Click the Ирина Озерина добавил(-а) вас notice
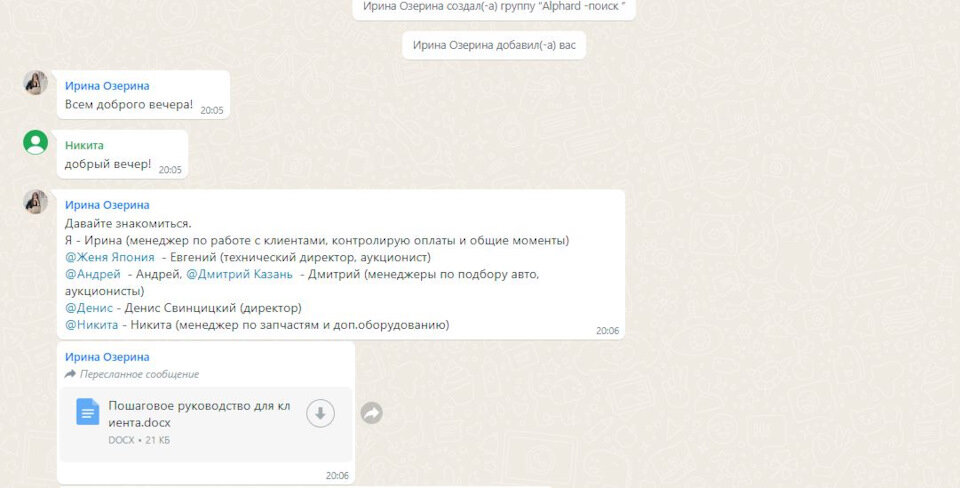 tap(494, 45)
